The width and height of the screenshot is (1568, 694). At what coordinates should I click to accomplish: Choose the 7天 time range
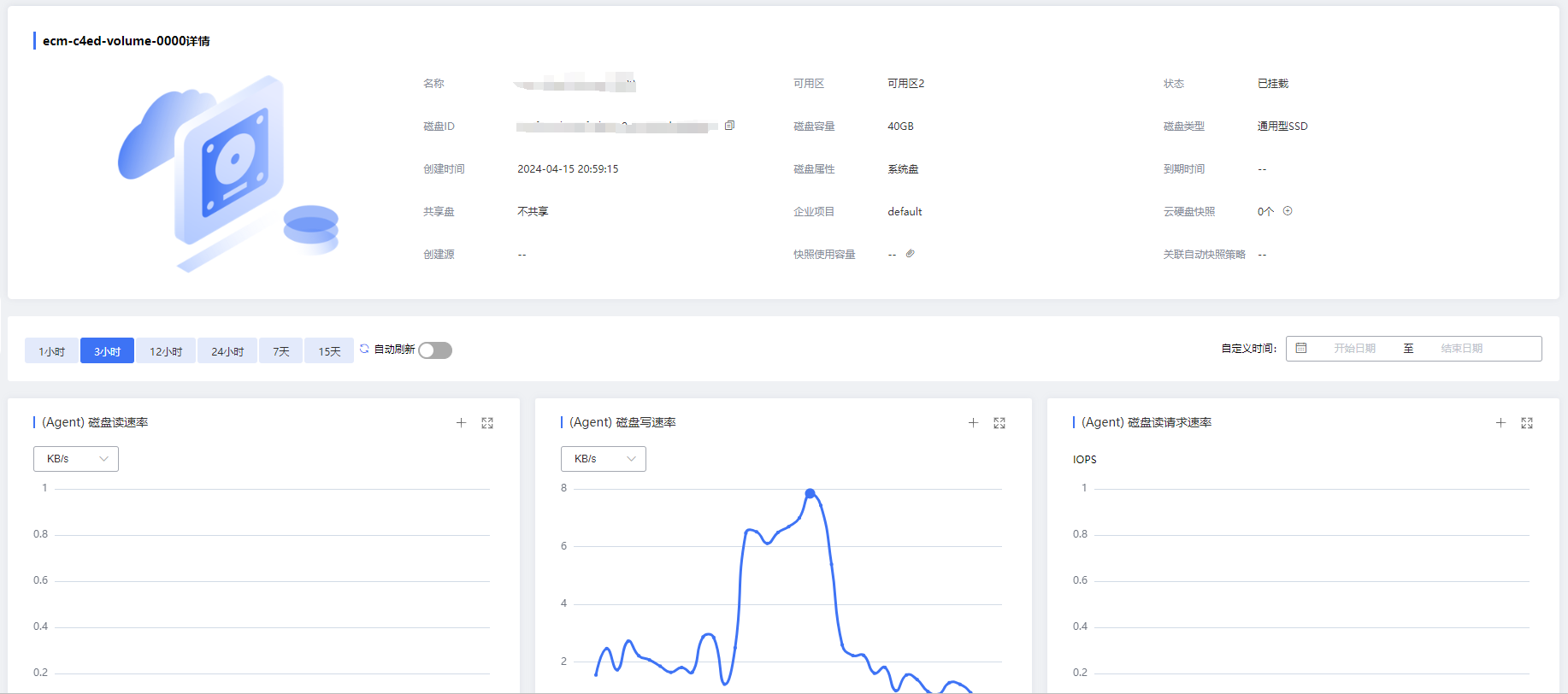coord(281,351)
